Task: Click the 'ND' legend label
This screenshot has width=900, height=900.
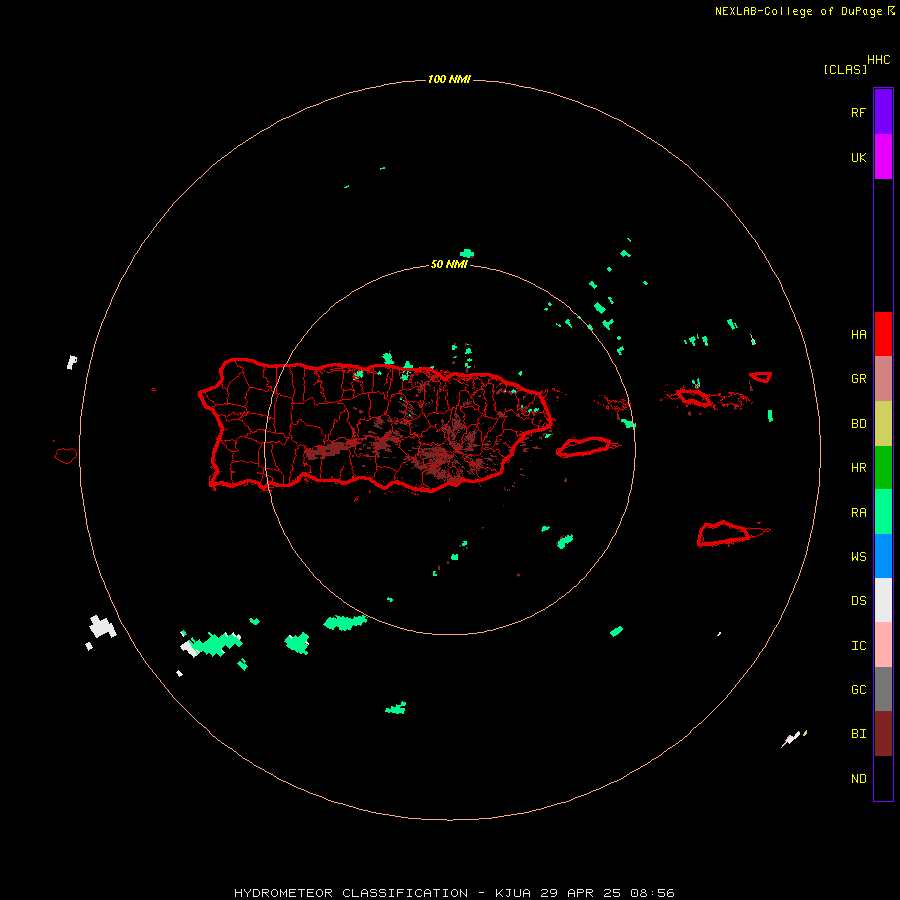Action: [x=858, y=778]
